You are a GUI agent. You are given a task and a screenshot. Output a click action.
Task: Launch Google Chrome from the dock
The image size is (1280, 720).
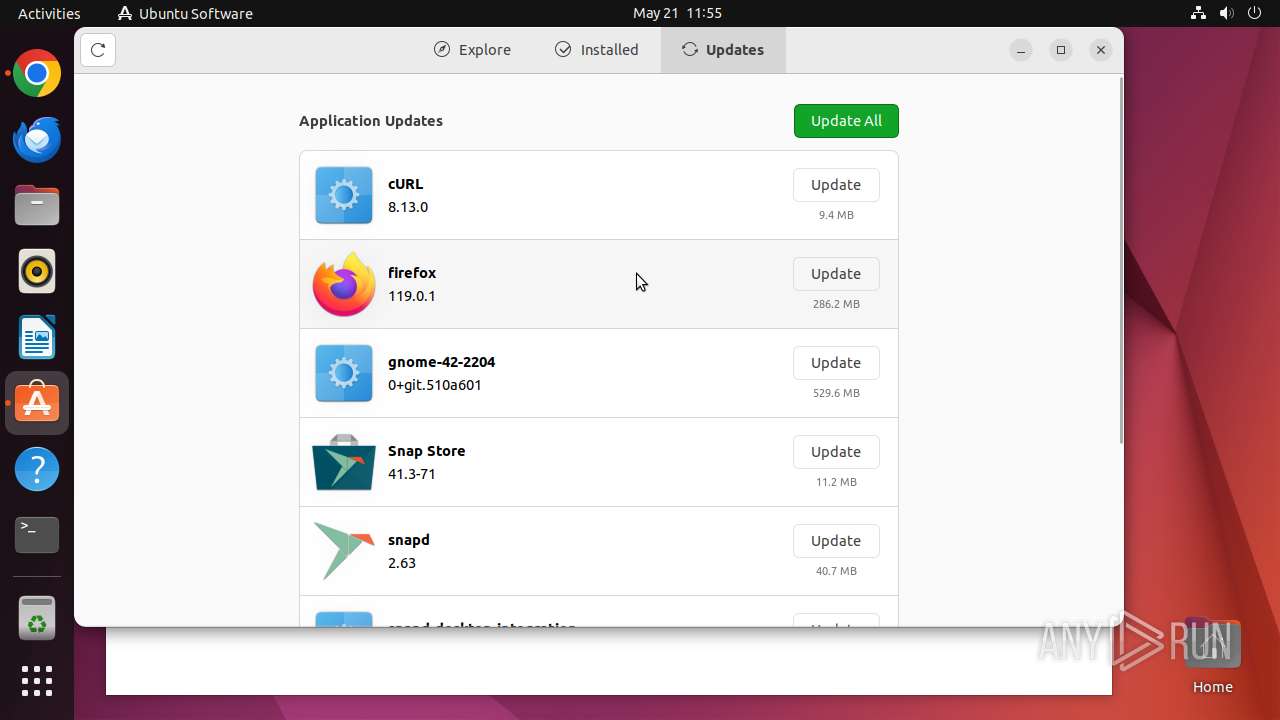(37, 73)
